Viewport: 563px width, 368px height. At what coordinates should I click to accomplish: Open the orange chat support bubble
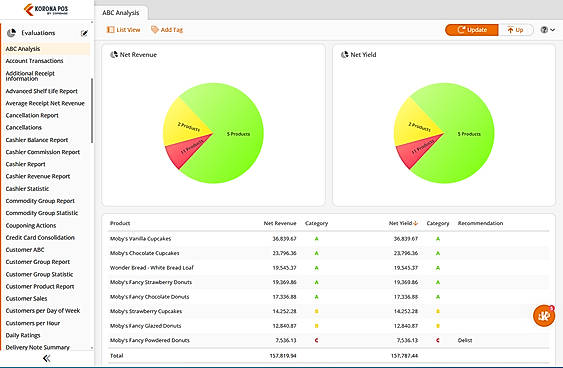[x=544, y=316]
